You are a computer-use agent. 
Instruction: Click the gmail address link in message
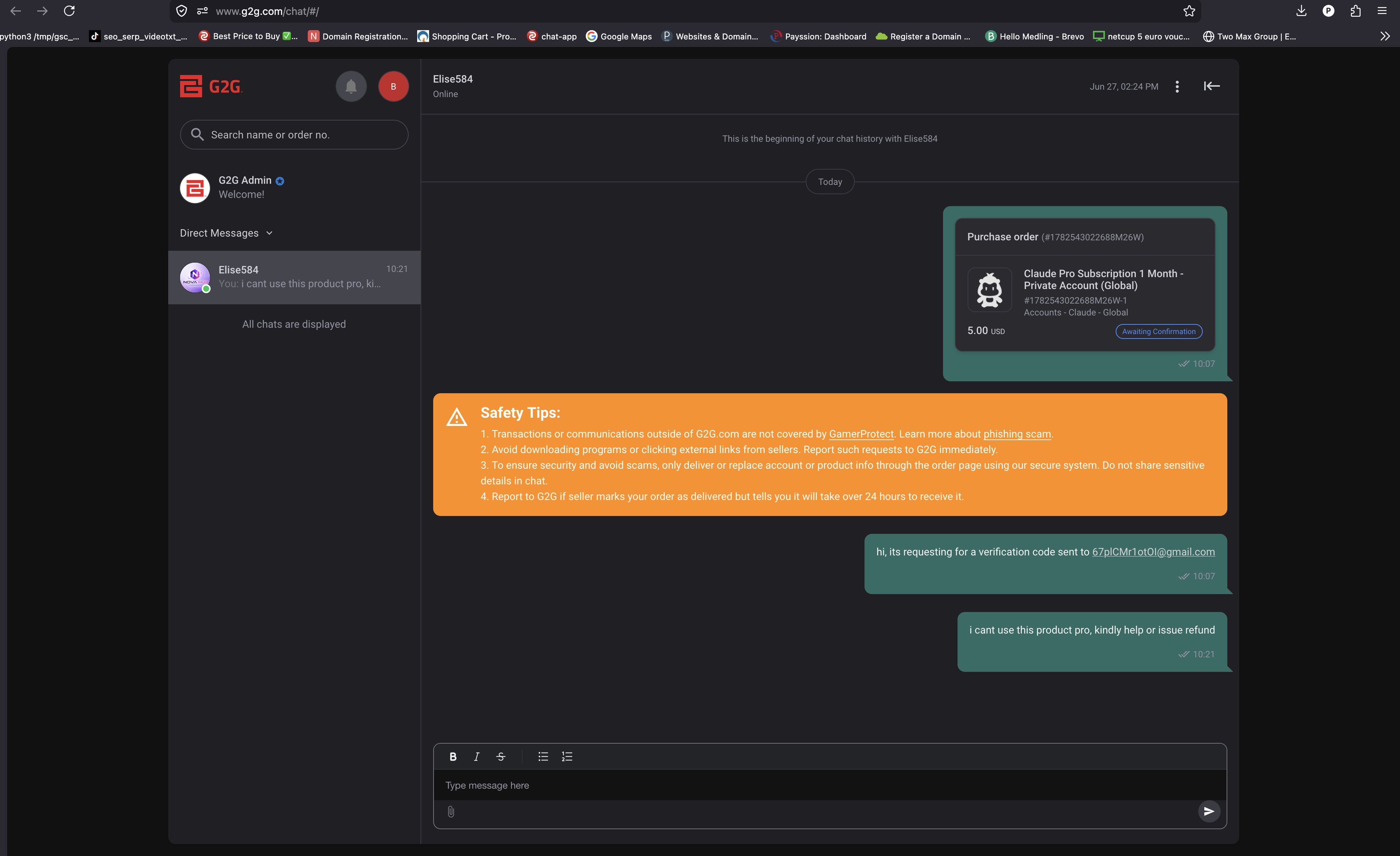[1153, 552]
